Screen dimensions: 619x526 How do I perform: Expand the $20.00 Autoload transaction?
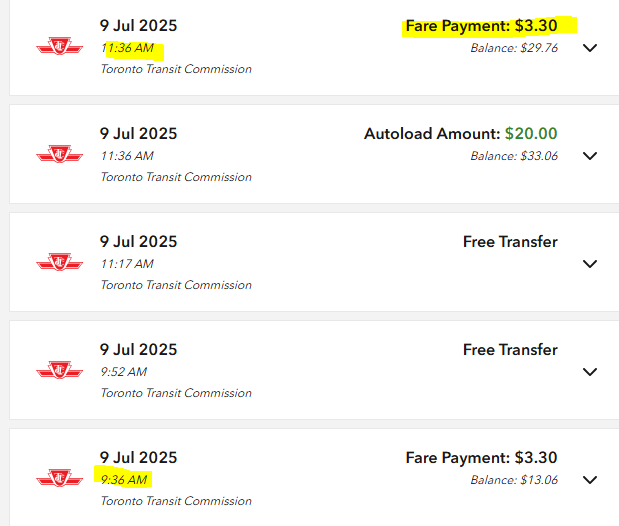pos(590,156)
